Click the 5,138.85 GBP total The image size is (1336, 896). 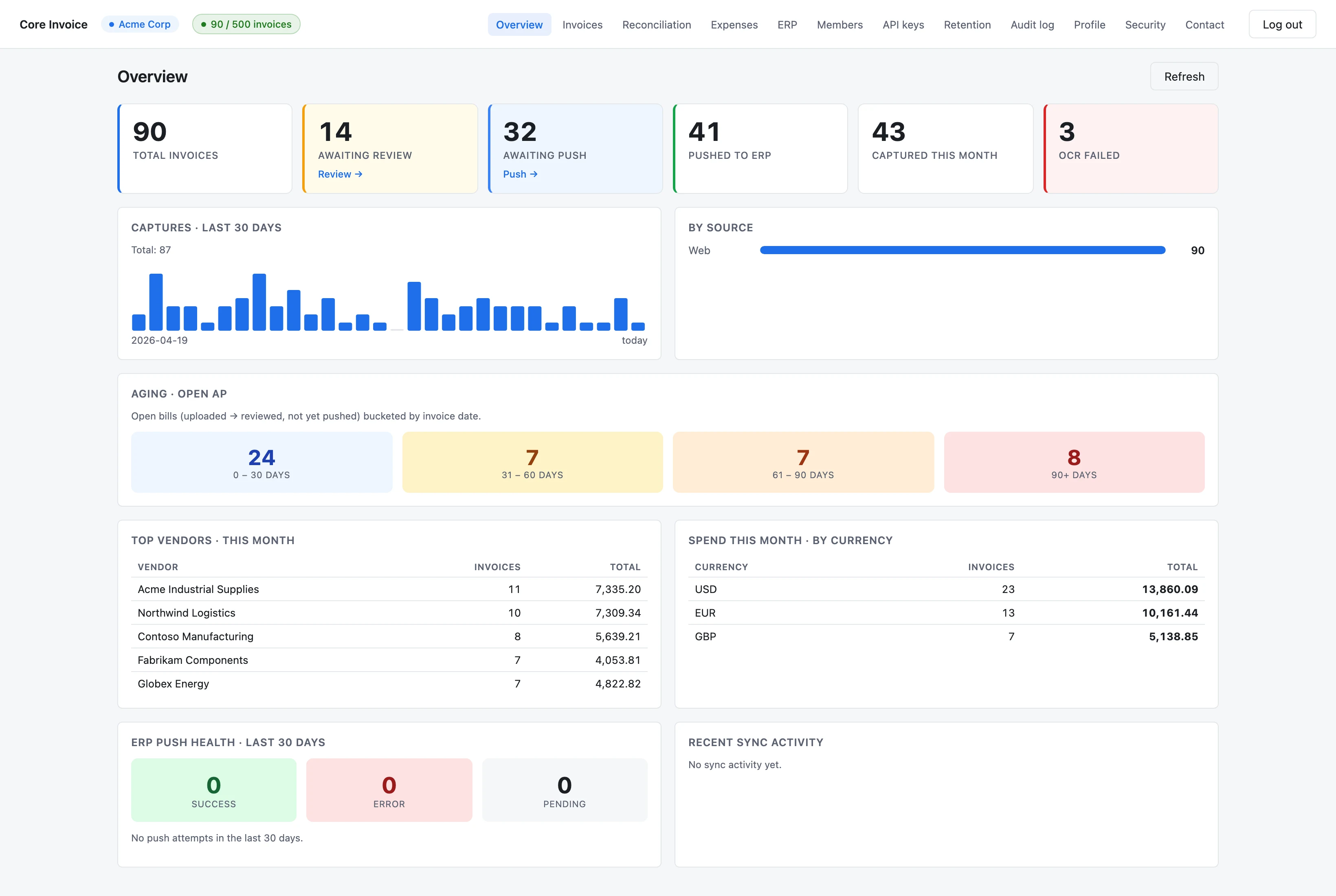pyautogui.click(x=1173, y=637)
